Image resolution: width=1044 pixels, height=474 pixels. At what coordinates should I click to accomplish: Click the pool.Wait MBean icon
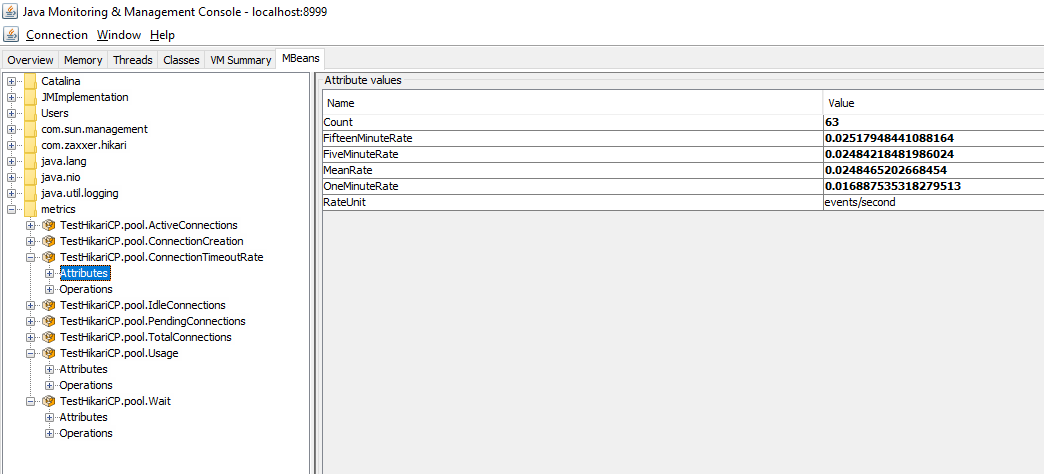tap(48, 401)
